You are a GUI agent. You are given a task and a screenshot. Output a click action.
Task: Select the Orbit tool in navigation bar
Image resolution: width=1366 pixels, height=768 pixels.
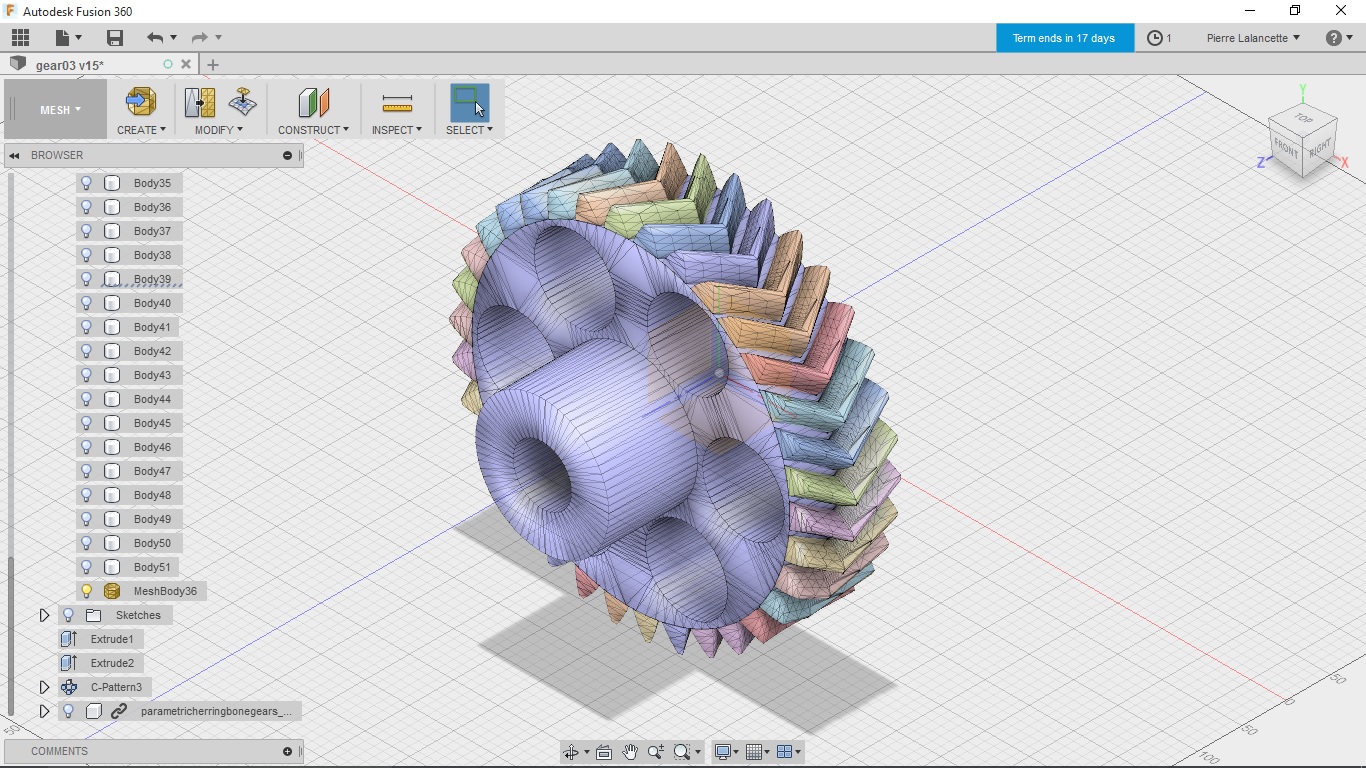(570, 752)
